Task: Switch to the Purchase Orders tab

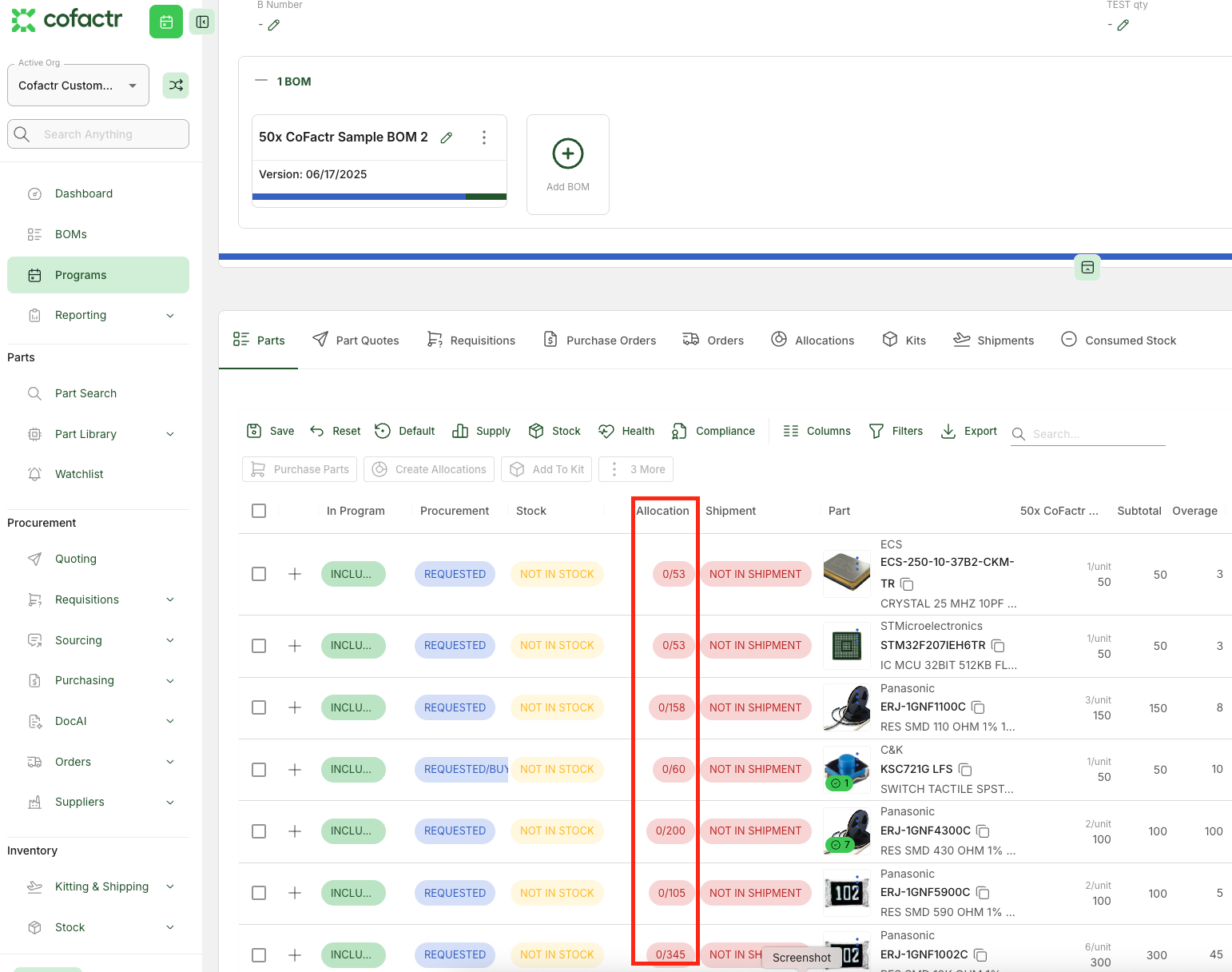Action: coord(599,341)
